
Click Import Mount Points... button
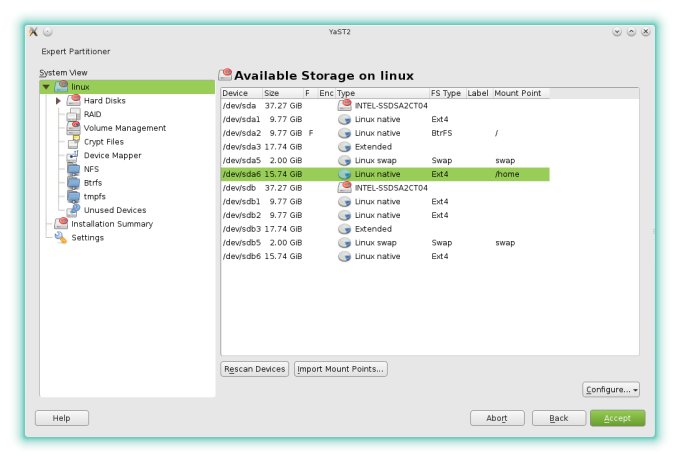click(340, 369)
